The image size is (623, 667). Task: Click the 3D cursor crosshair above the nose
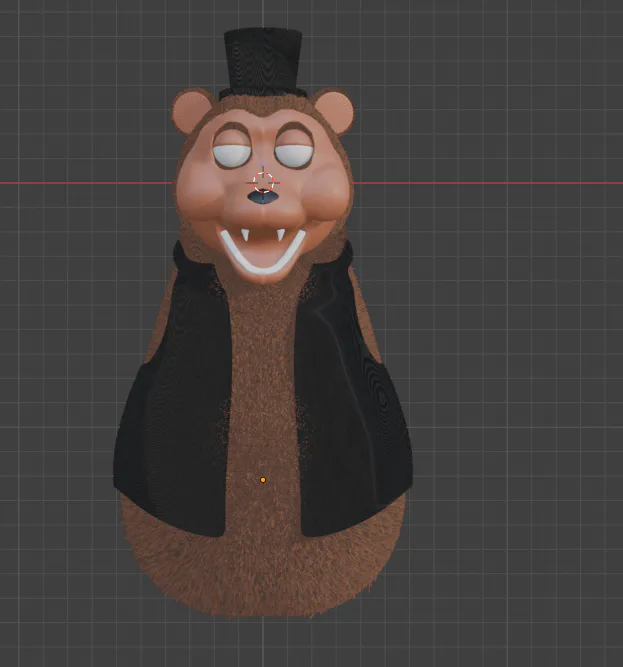pyautogui.click(x=263, y=182)
